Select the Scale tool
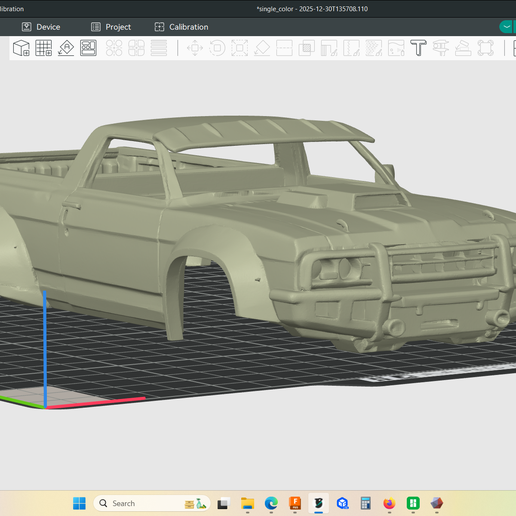Viewport: 516px width, 516px height. tap(240, 48)
